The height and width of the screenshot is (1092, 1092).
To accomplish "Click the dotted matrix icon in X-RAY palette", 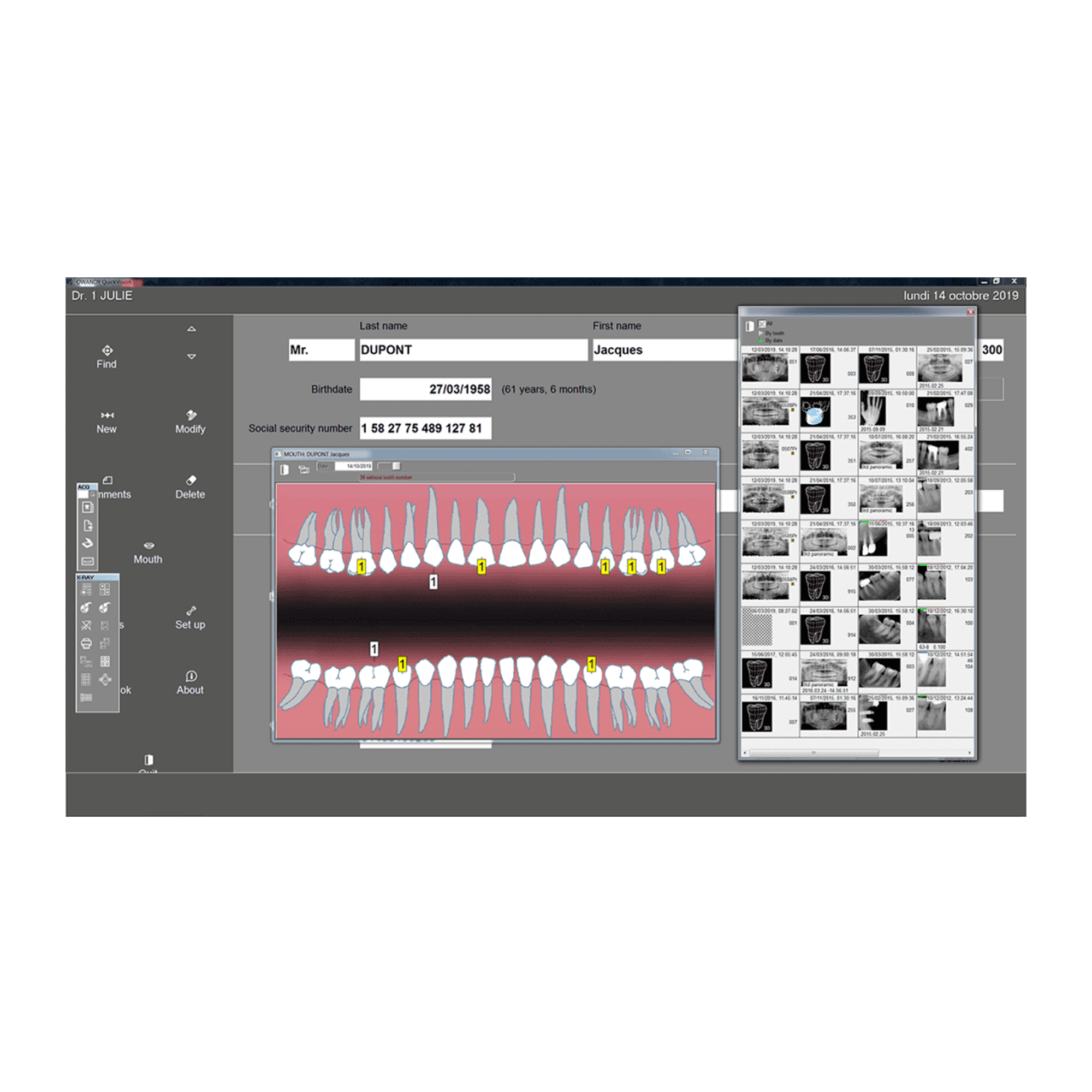I will [x=86, y=679].
